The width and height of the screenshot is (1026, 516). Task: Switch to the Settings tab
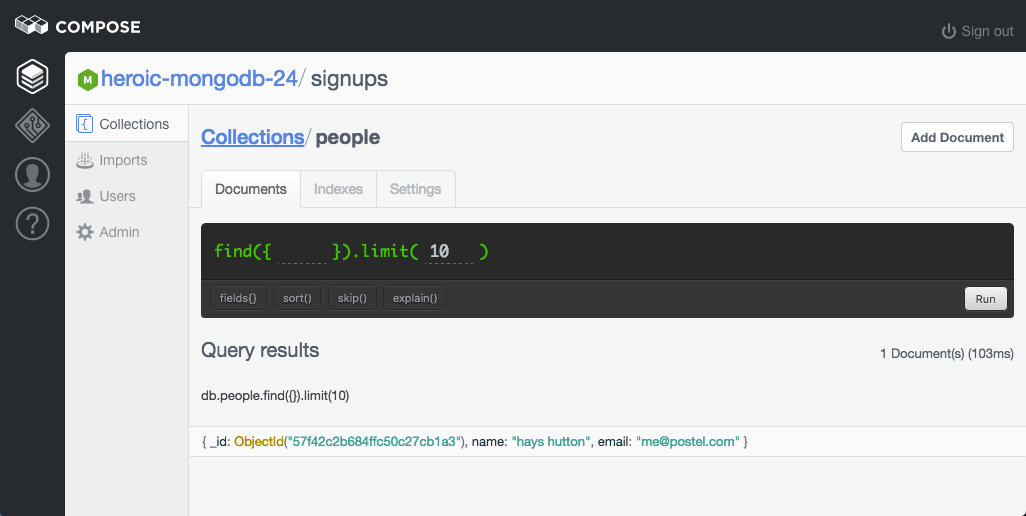click(415, 189)
